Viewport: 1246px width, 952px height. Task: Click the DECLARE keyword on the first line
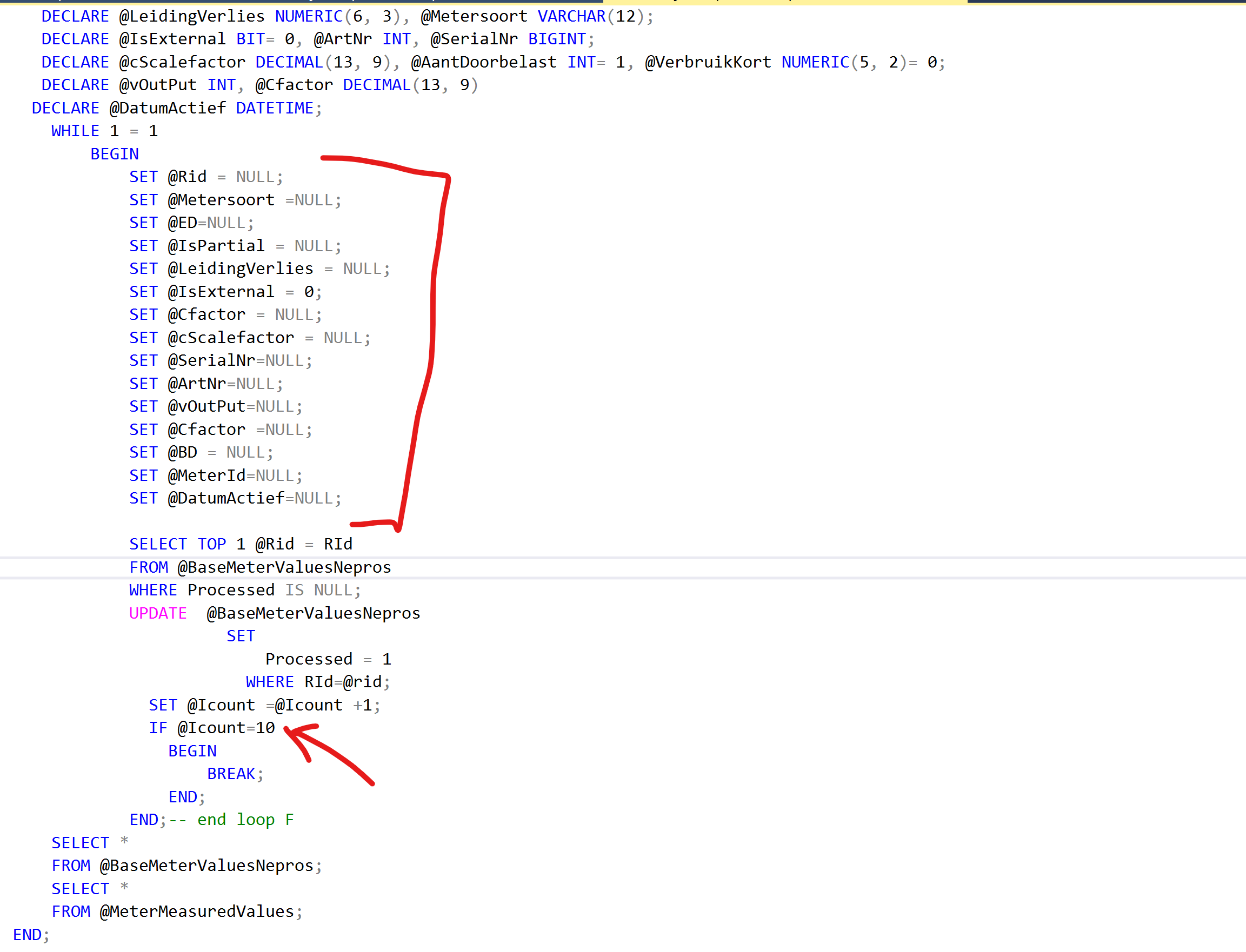[74, 16]
